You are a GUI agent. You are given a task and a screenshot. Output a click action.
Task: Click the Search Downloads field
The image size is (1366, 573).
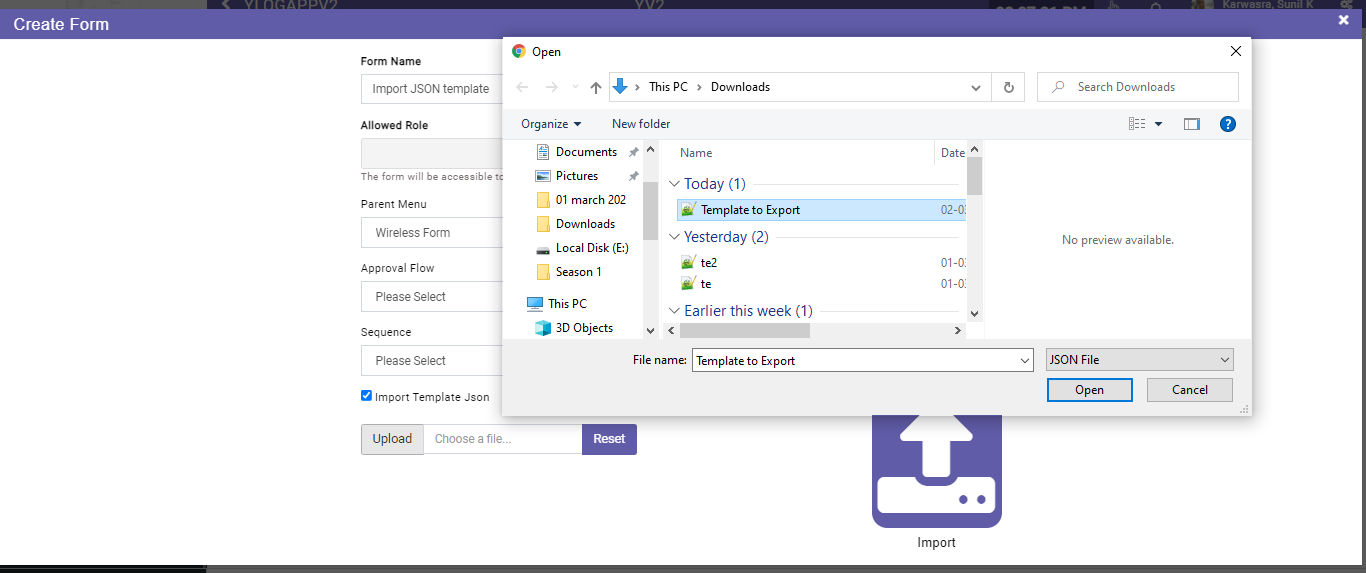point(1138,87)
